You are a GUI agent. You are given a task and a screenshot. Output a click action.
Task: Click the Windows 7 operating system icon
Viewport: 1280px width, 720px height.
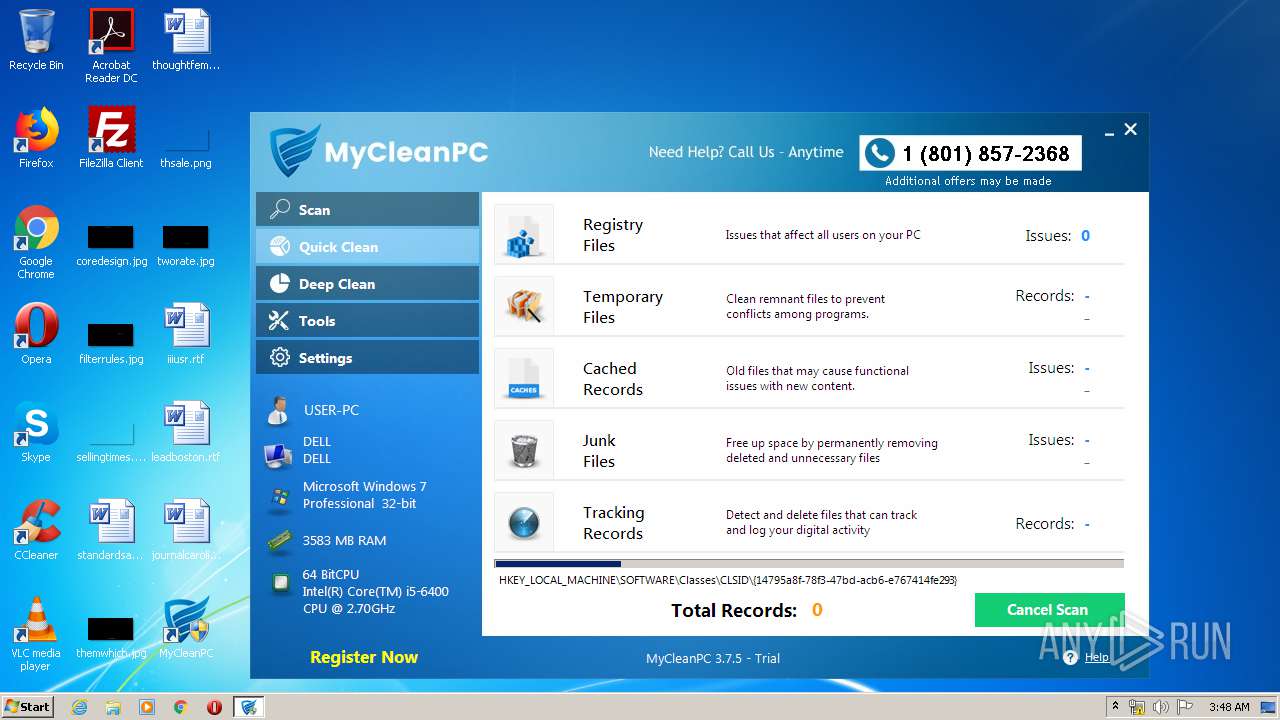tap(279, 497)
